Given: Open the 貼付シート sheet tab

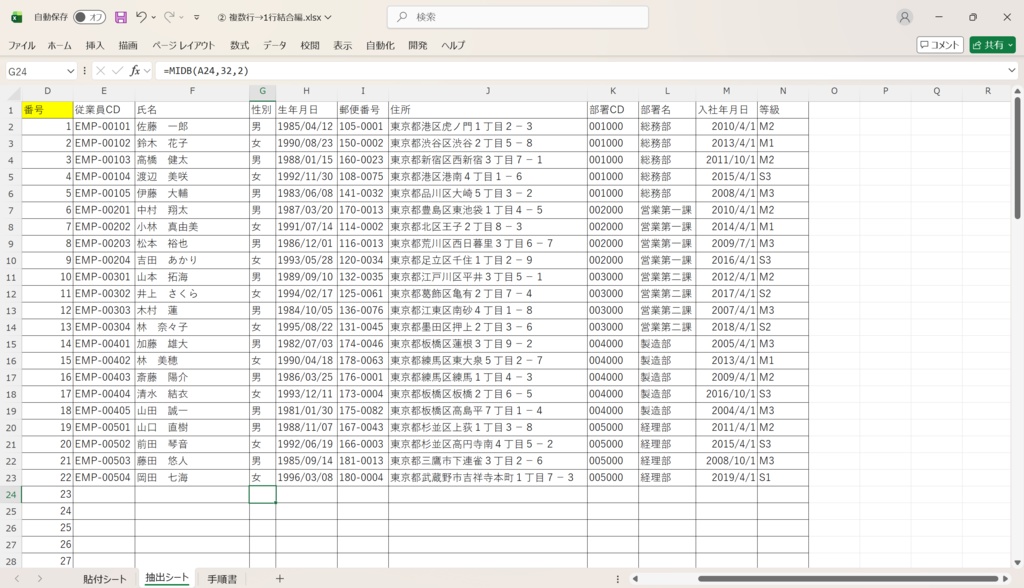Looking at the screenshot, I should click(x=104, y=579).
